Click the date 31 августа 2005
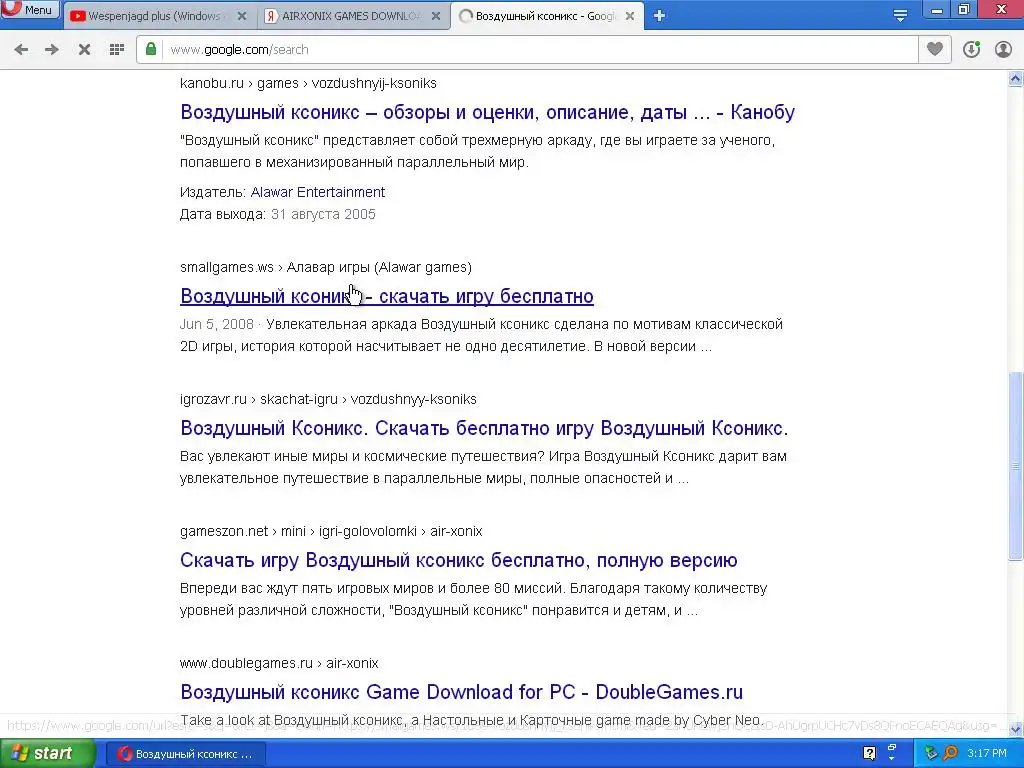This screenshot has height=768, width=1024. [x=323, y=214]
